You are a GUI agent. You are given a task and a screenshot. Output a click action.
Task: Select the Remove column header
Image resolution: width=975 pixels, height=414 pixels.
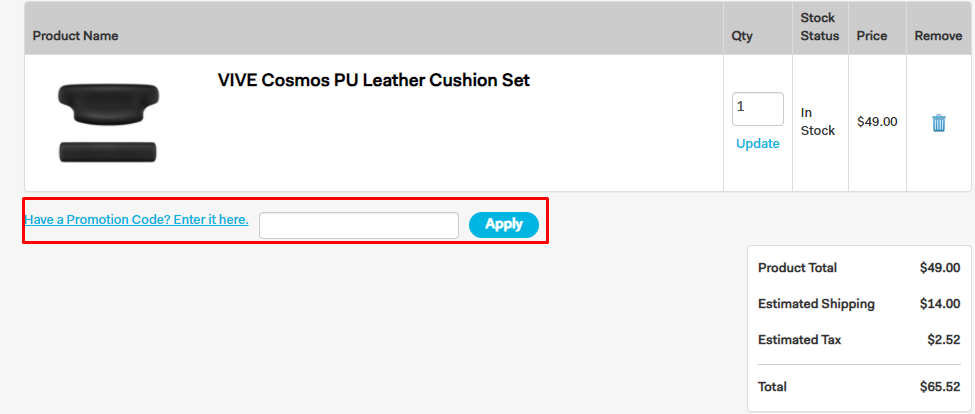pyautogui.click(x=938, y=35)
